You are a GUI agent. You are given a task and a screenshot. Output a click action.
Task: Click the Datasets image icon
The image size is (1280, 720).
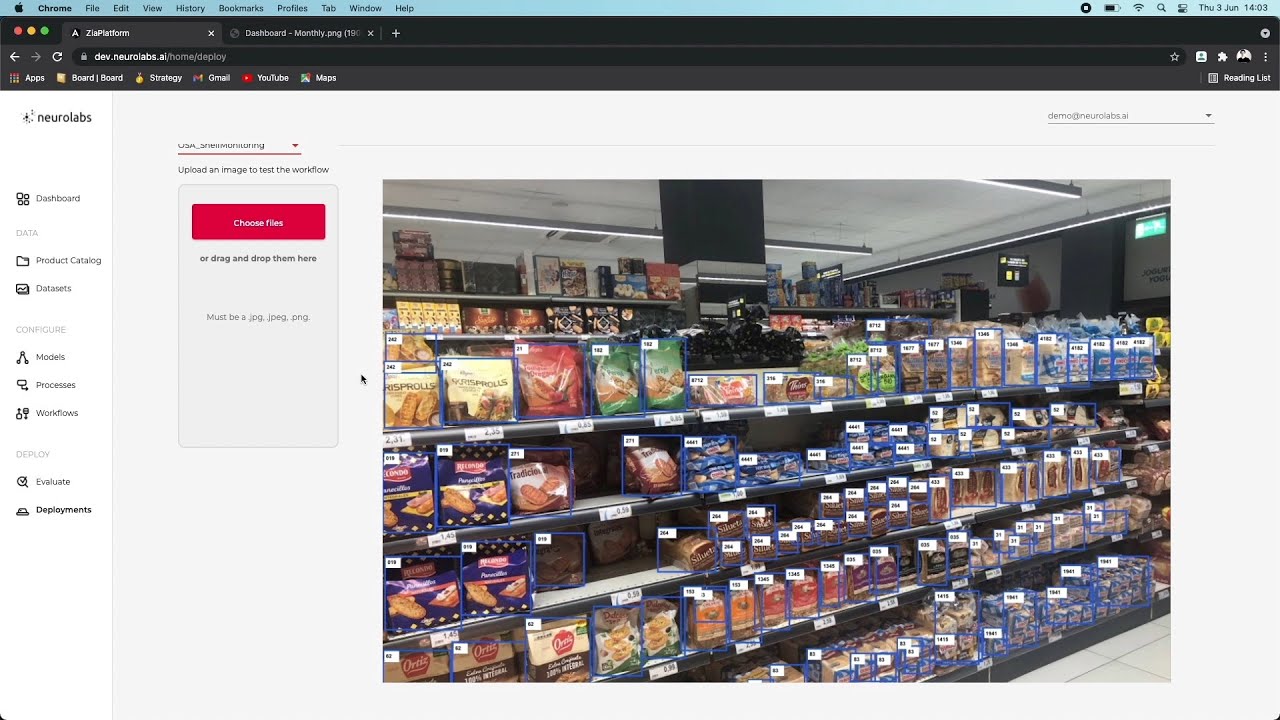pos(23,289)
